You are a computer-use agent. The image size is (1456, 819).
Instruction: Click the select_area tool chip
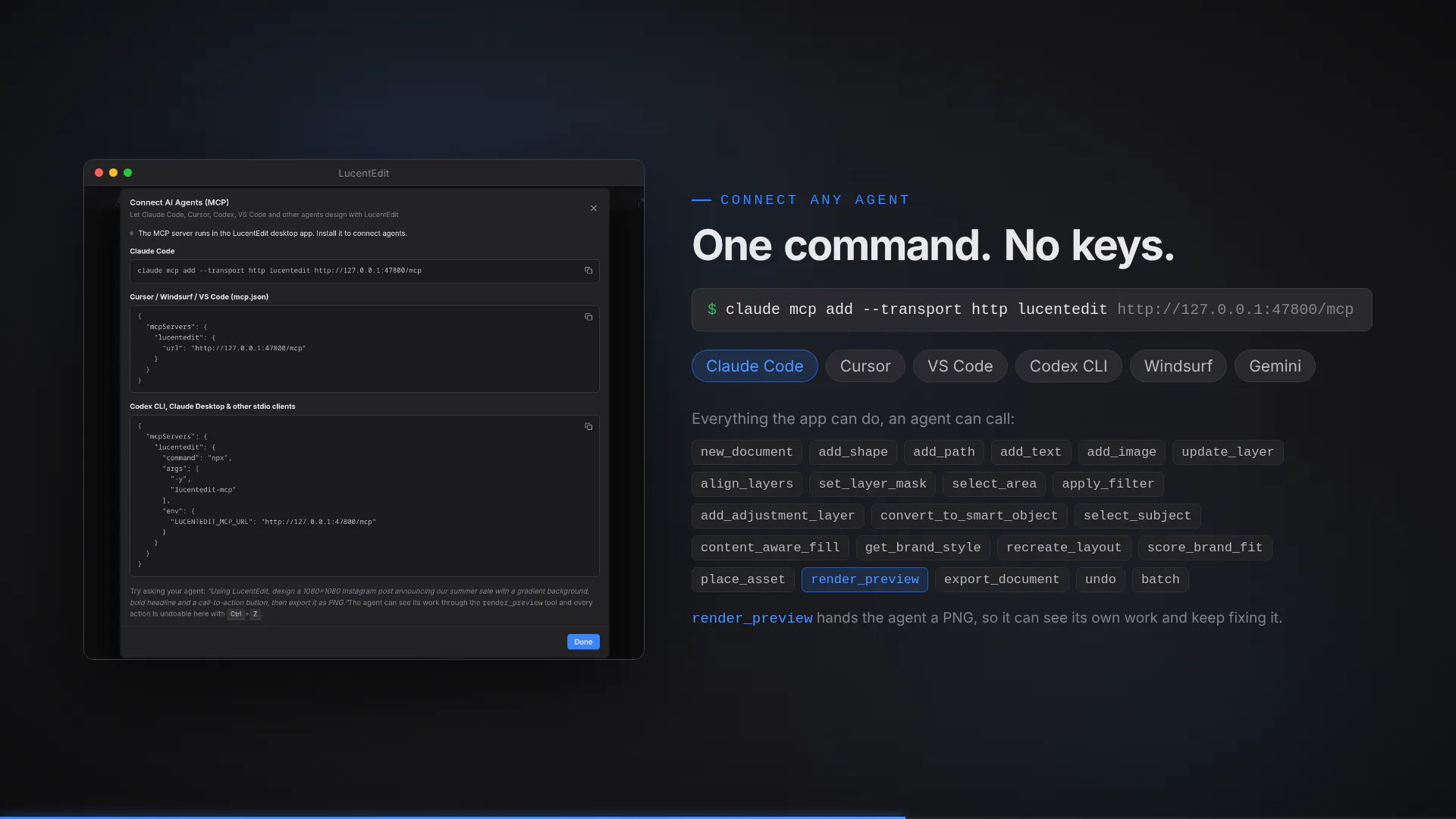pyautogui.click(x=994, y=484)
